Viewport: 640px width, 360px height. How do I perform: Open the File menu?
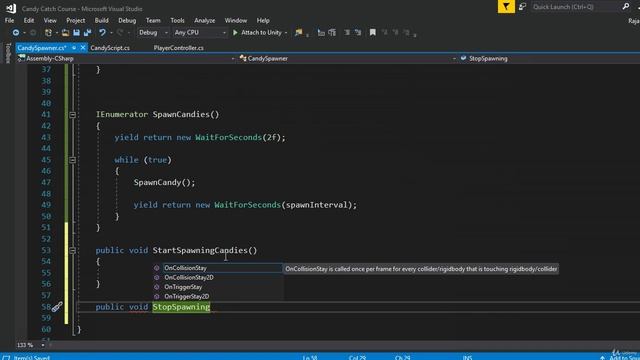coord(9,20)
